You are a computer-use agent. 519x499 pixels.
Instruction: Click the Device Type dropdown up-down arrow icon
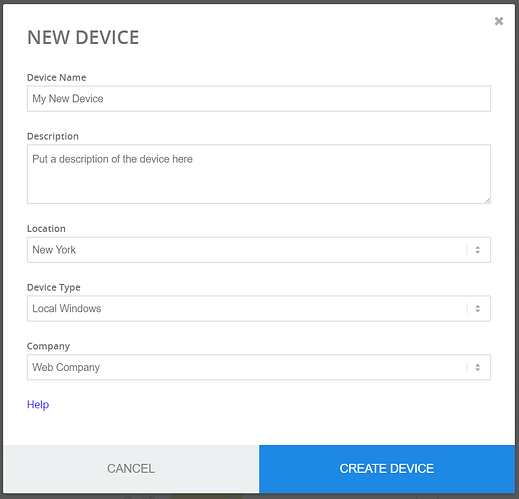coord(477,308)
